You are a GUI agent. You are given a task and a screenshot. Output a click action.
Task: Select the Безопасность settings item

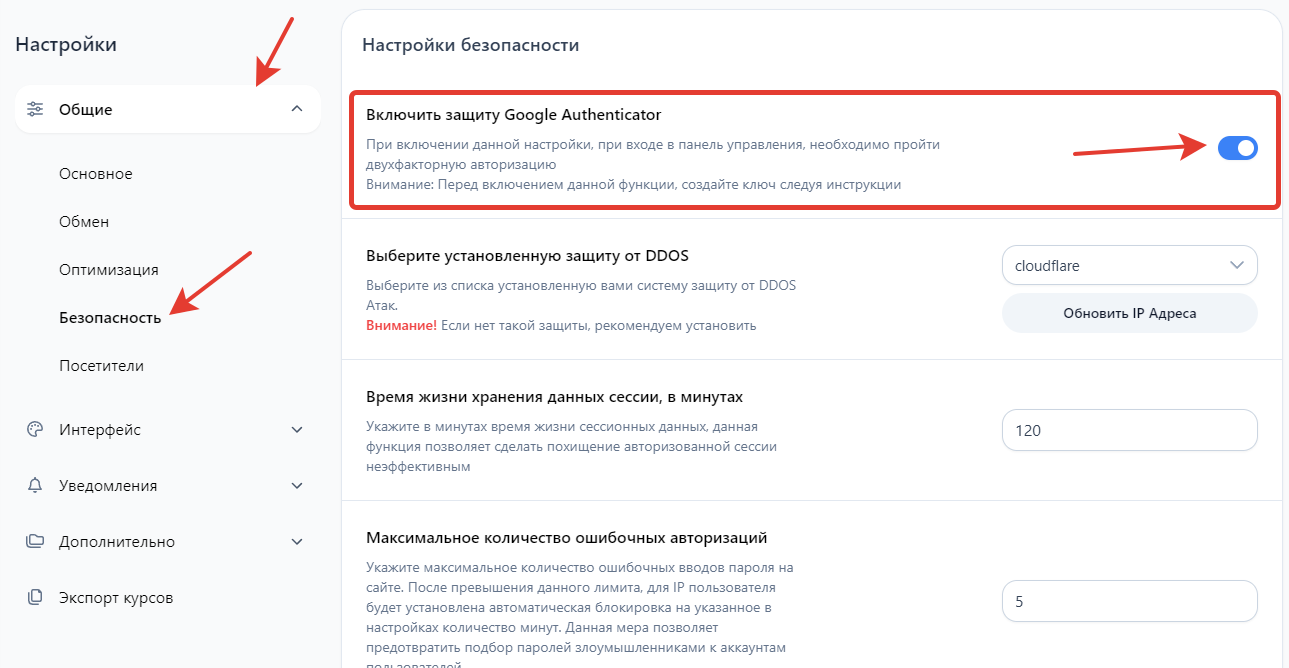coord(110,318)
